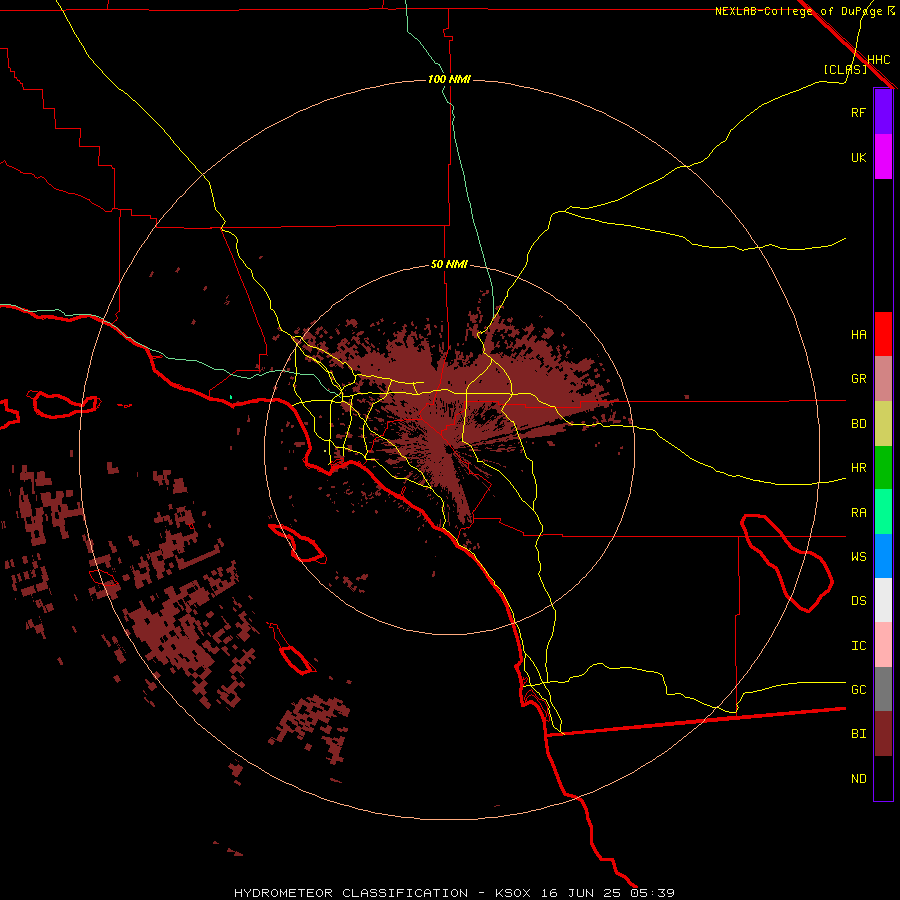
Task: Click the DS white legend swatch
Action: [883, 600]
